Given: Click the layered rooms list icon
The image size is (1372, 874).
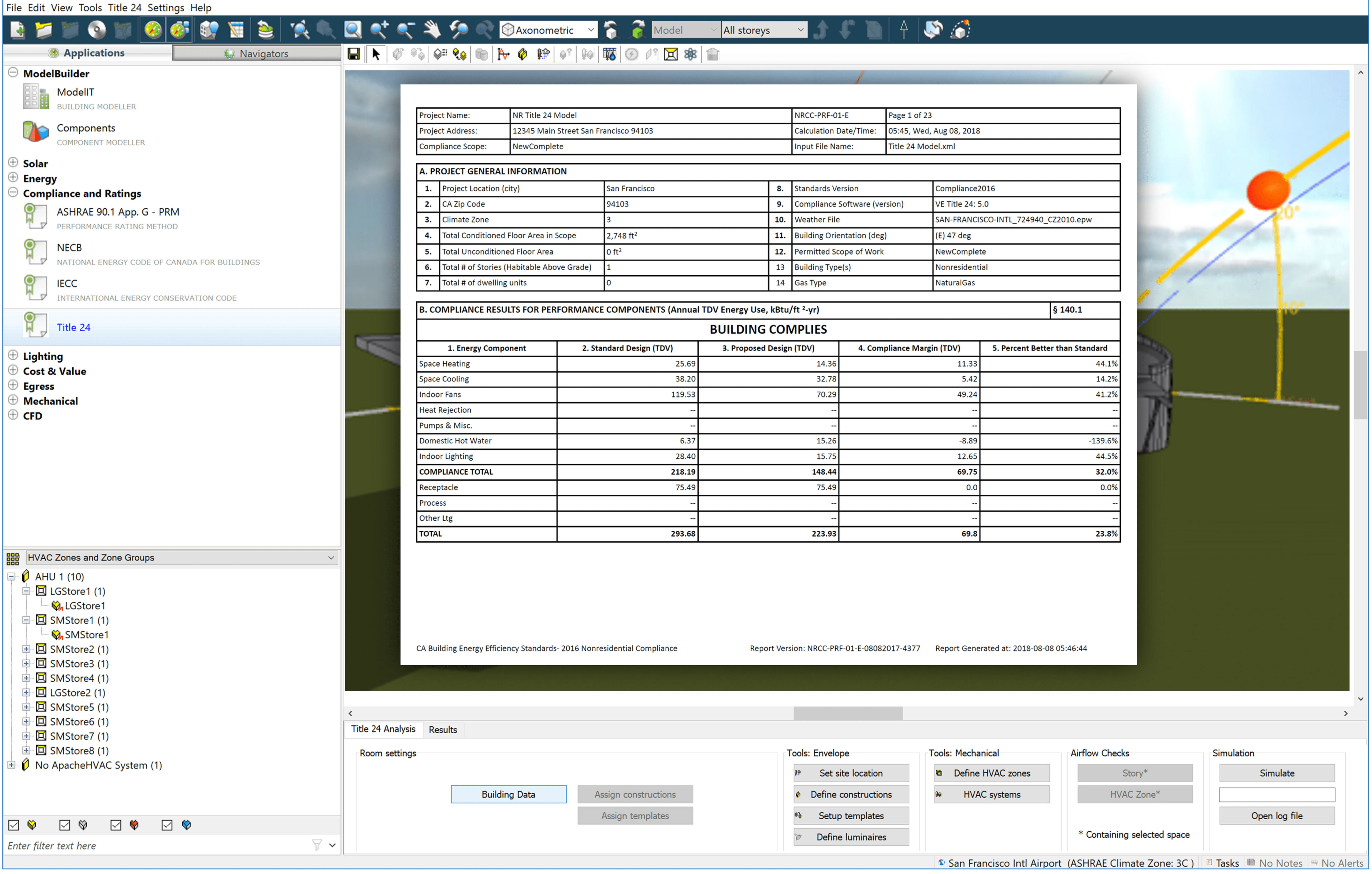Looking at the screenshot, I should [x=439, y=54].
